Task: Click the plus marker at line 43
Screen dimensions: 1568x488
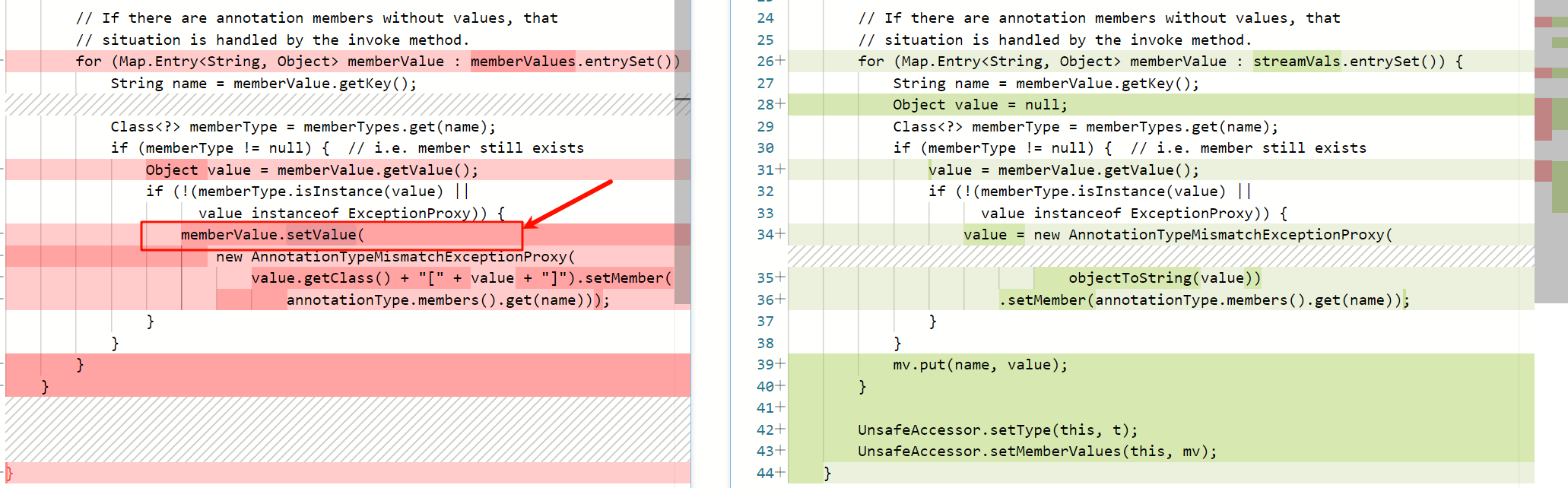Action: (781, 451)
